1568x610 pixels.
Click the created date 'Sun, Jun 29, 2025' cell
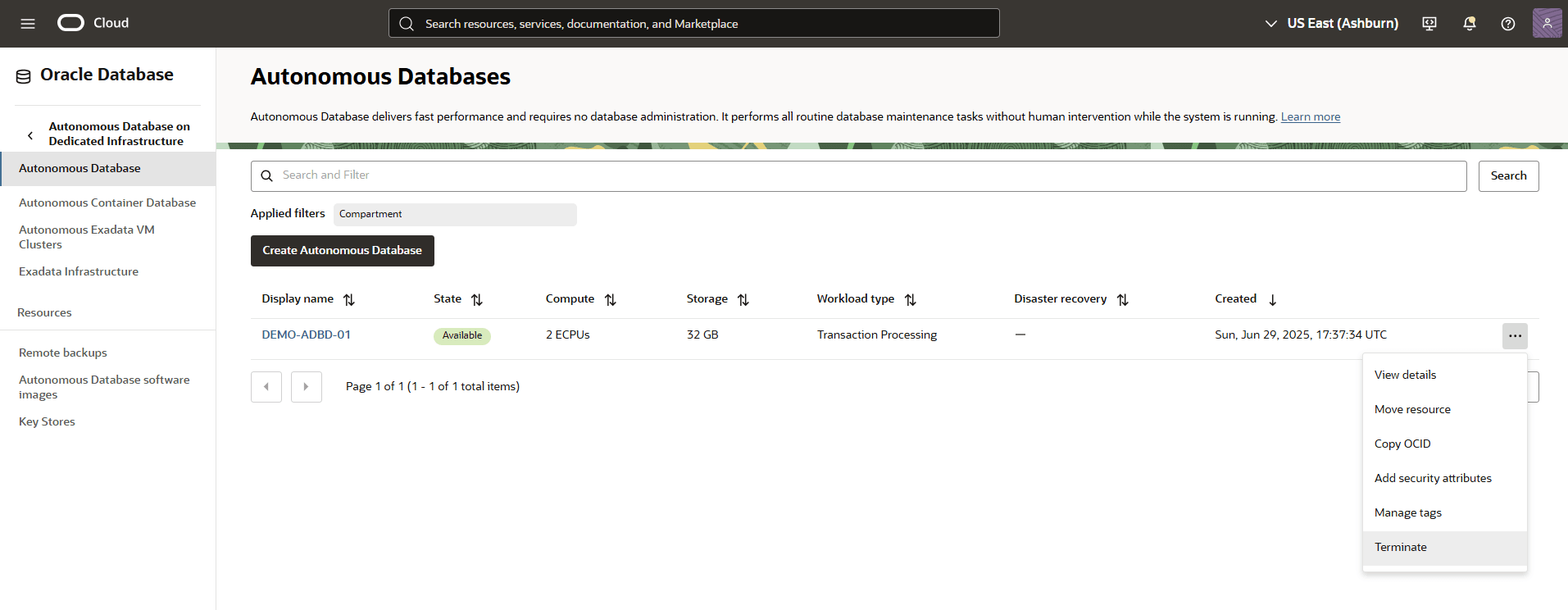click(x=1301, y=335)
